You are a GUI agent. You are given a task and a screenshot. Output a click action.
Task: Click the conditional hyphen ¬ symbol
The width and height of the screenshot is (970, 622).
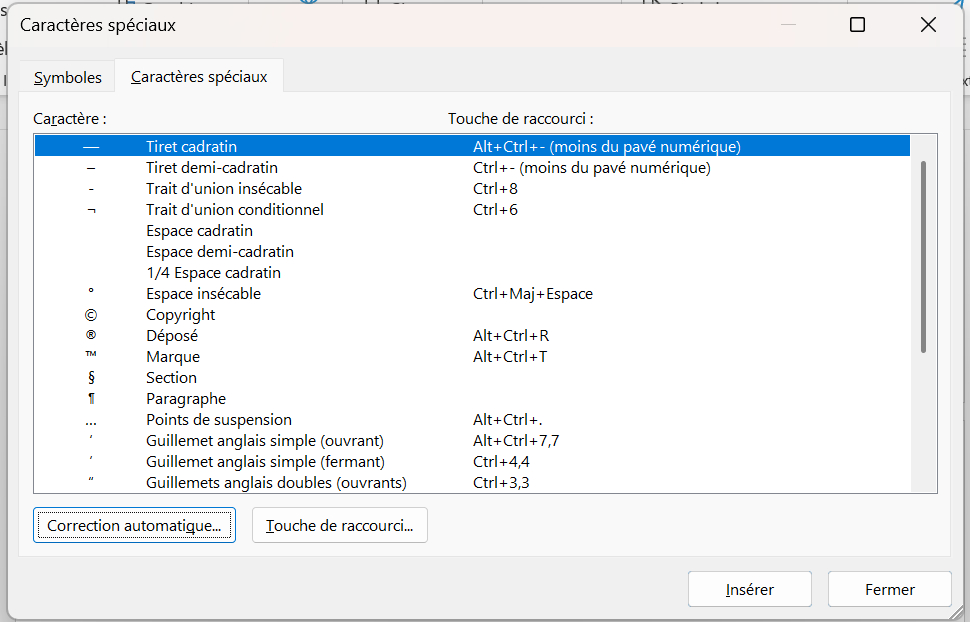click(91, 210)
